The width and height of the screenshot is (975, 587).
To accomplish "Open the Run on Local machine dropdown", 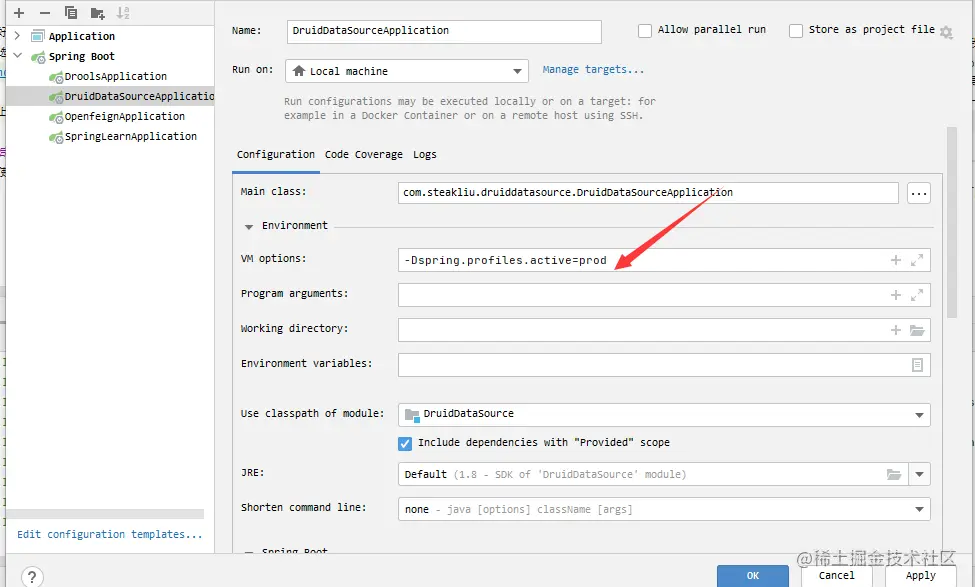I will click(x=407, y=71).
